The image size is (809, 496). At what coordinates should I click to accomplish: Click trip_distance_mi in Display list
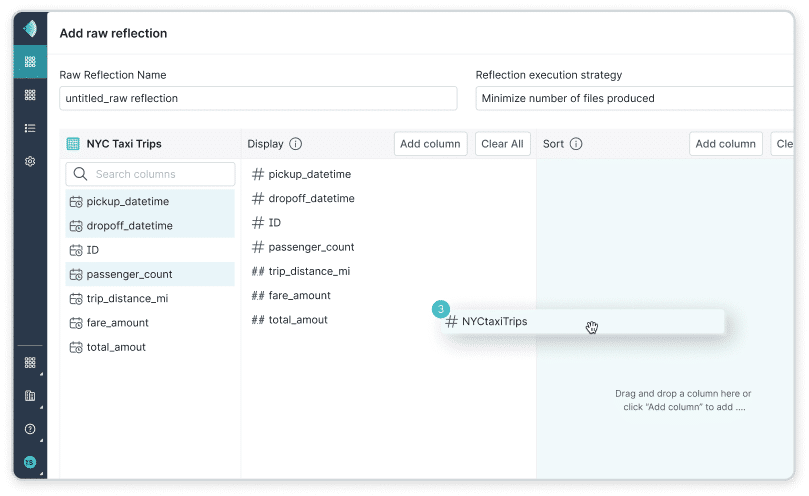coord(309,271)
